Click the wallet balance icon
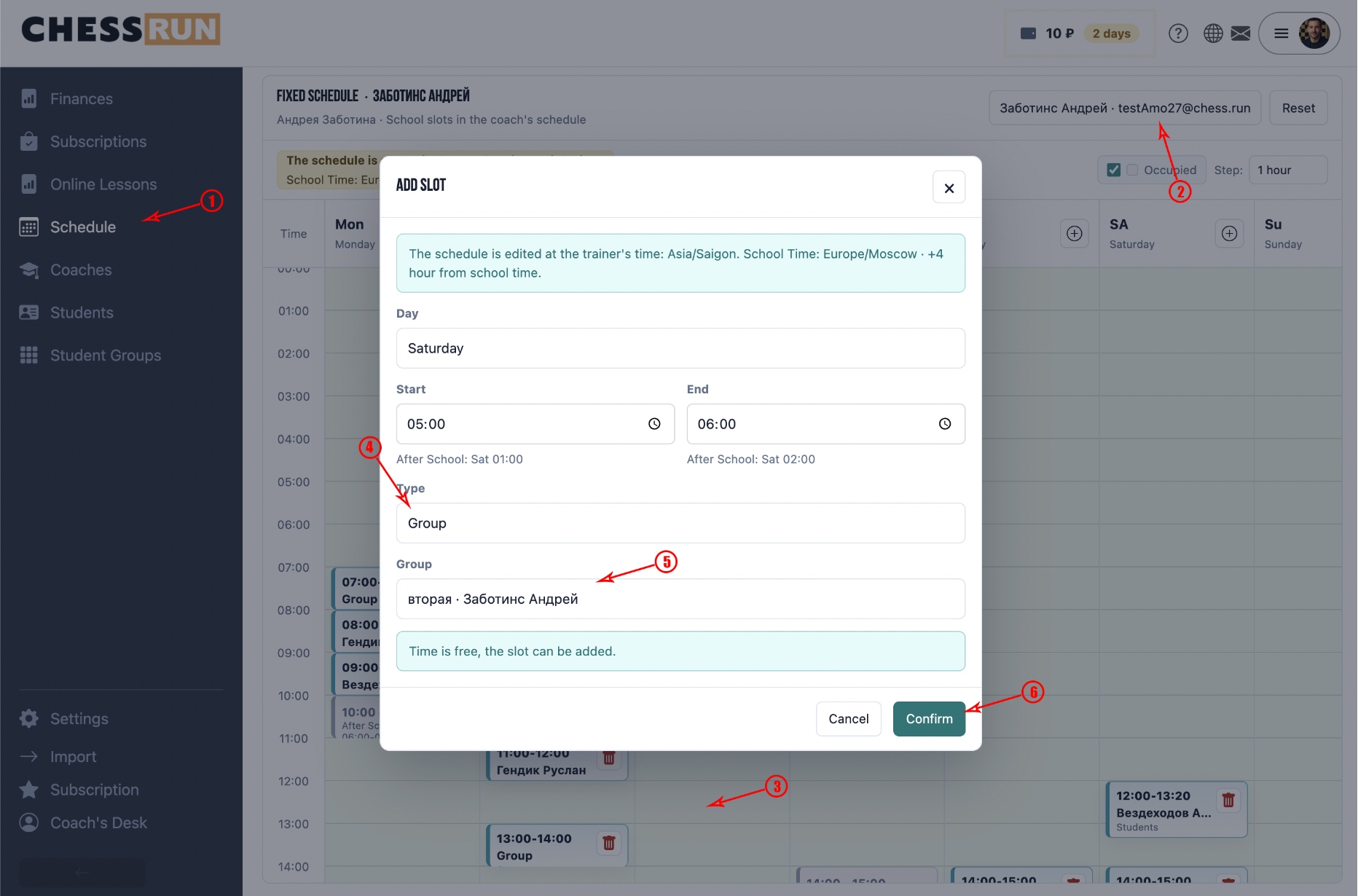This screenshot has height=896, width=1358. pos(1029,34)
